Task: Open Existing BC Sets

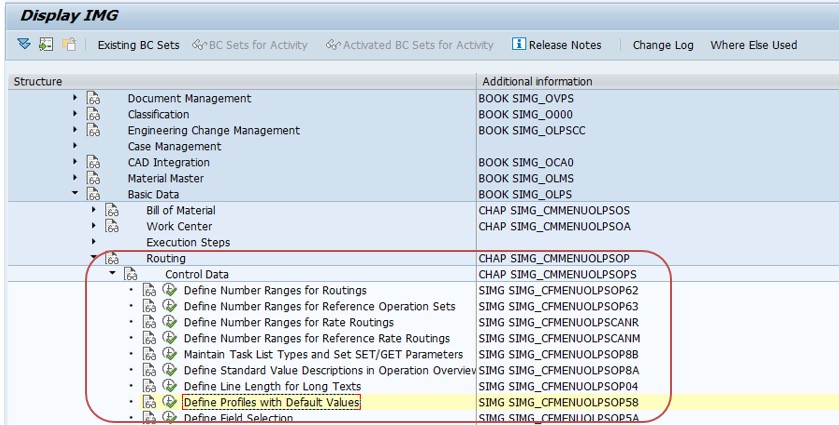Action: tap(139, 45)
